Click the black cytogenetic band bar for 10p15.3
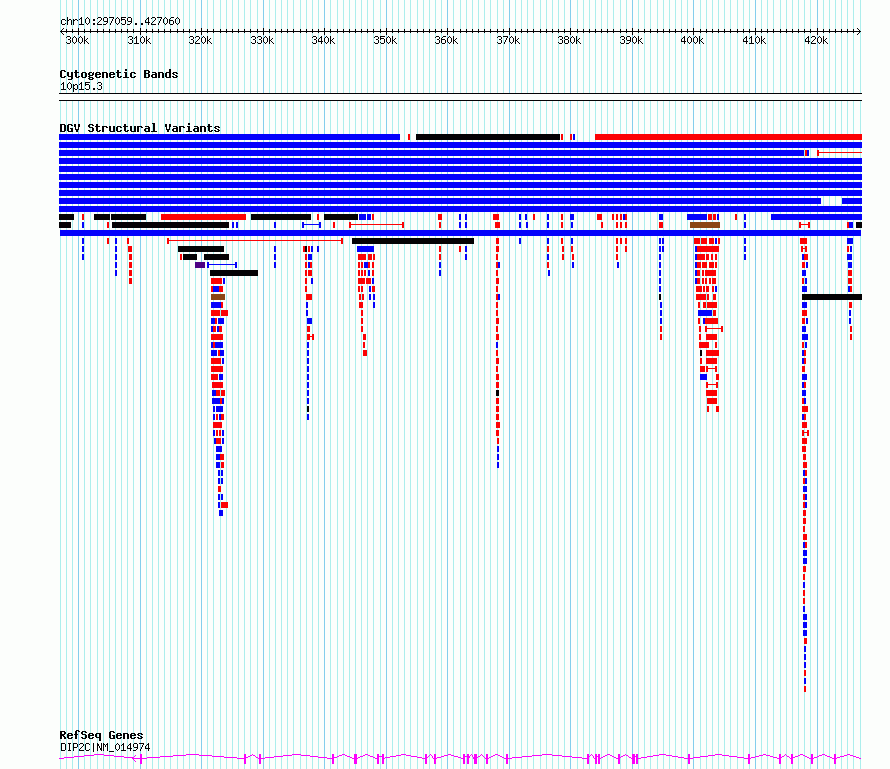The height and width of the screenshot is (769, 890). [x=460, y=97]
